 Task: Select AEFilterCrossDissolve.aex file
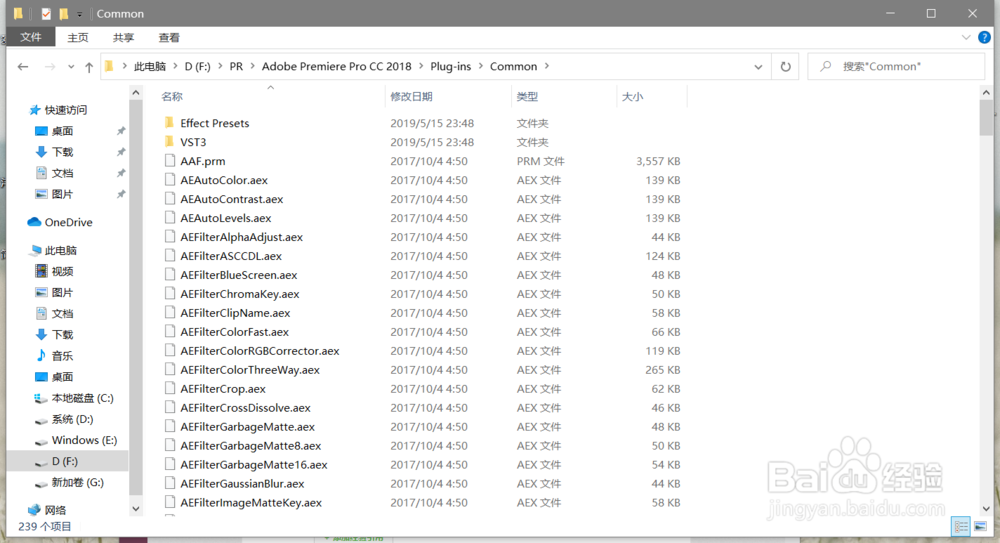tap(246, 408)
